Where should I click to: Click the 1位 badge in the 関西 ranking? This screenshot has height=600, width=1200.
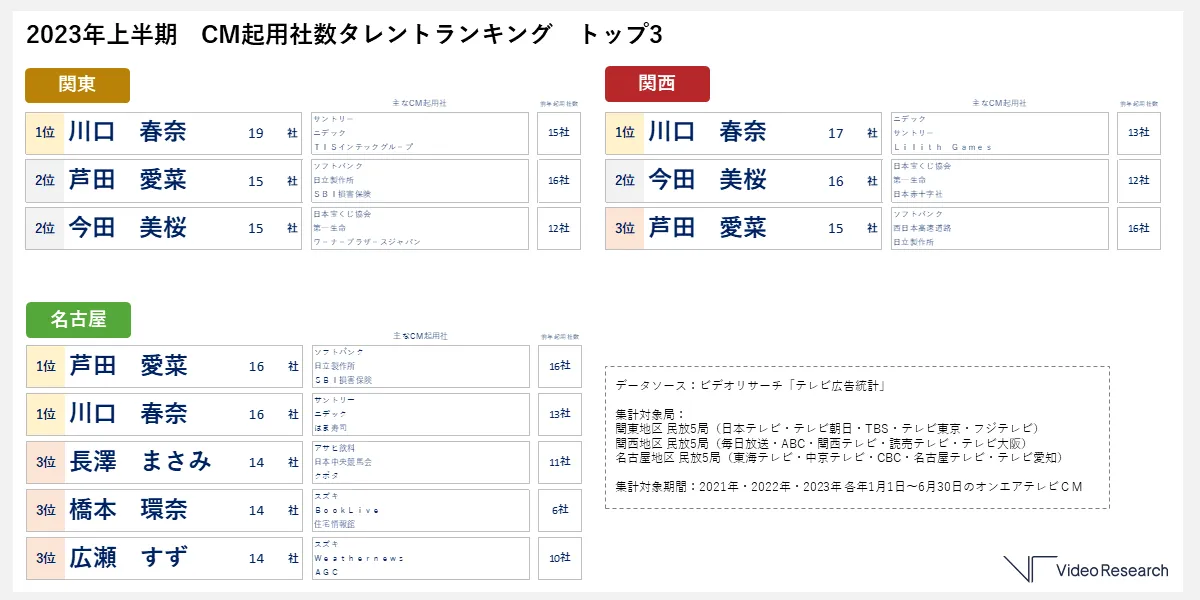(625, 133)
